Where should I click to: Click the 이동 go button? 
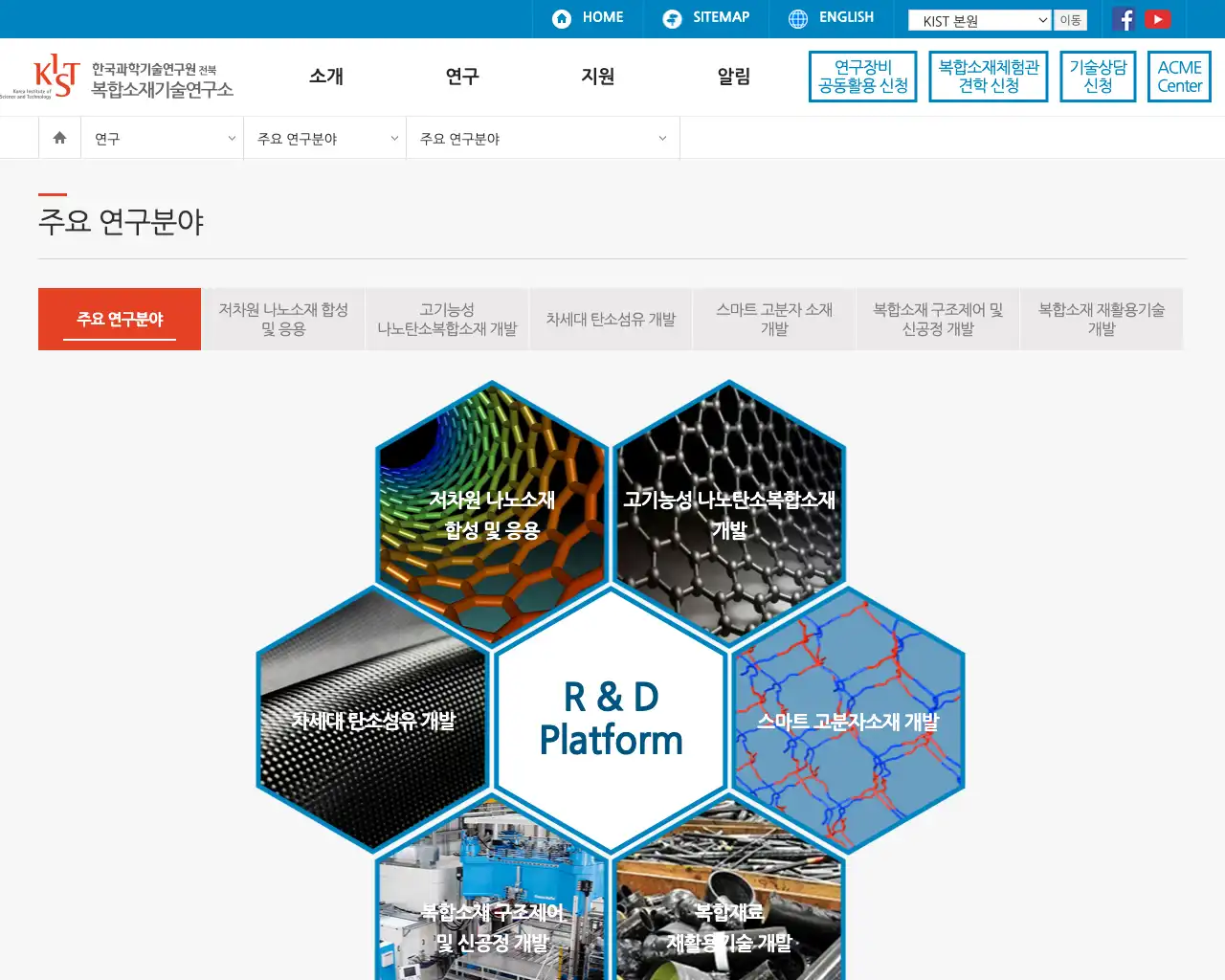[x=1070, y=20]
